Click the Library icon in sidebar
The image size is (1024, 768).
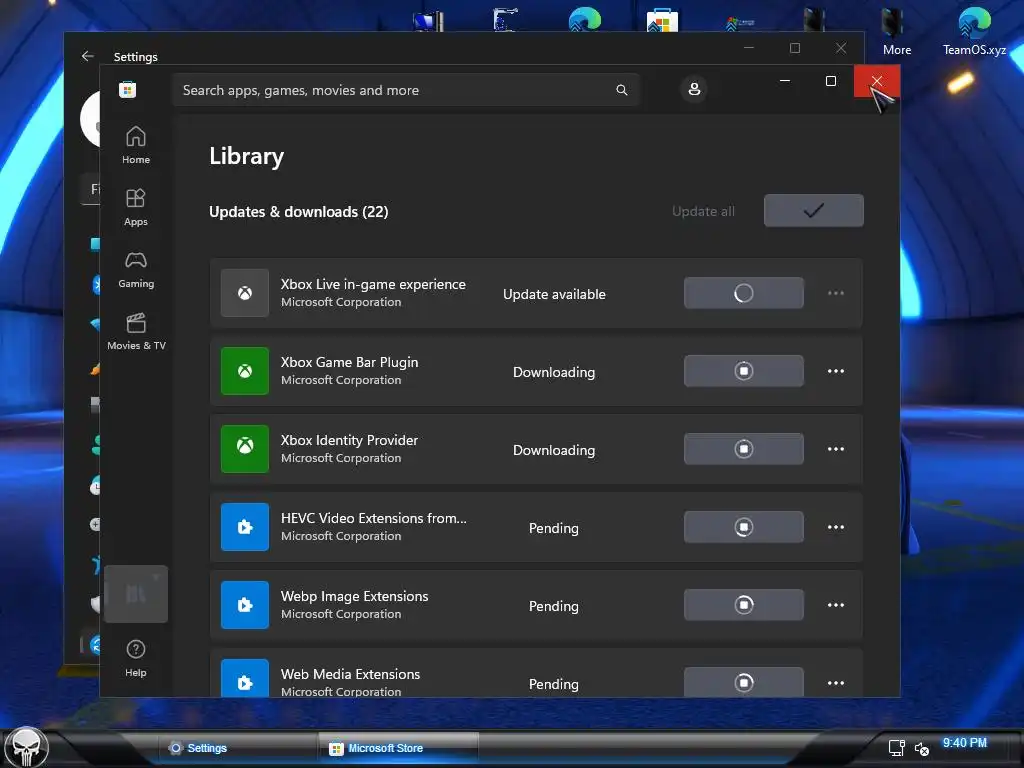pos(136,594)
